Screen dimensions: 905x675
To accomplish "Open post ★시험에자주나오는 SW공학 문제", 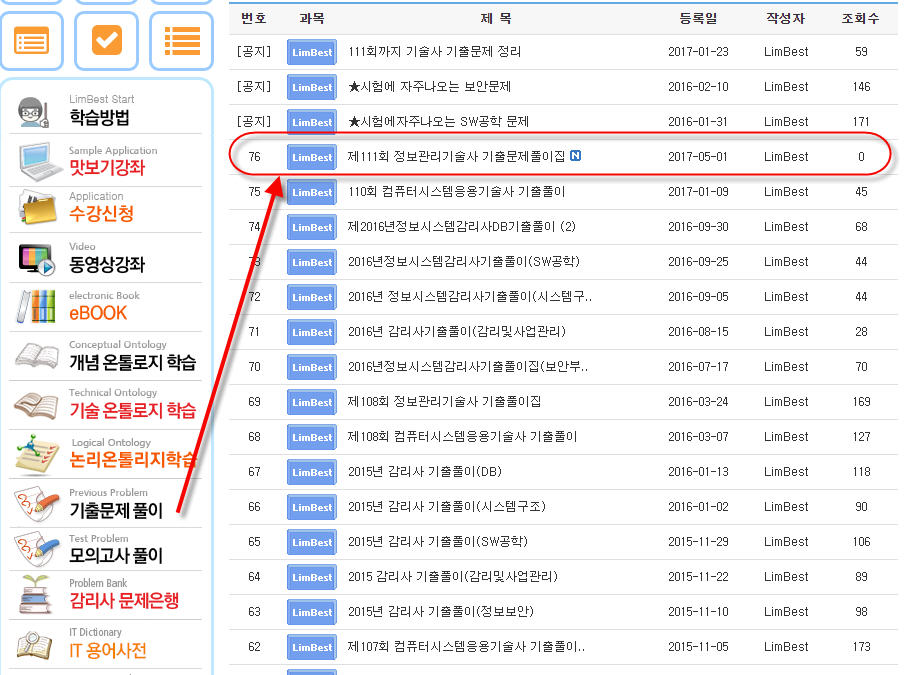I will pos(439,122).
